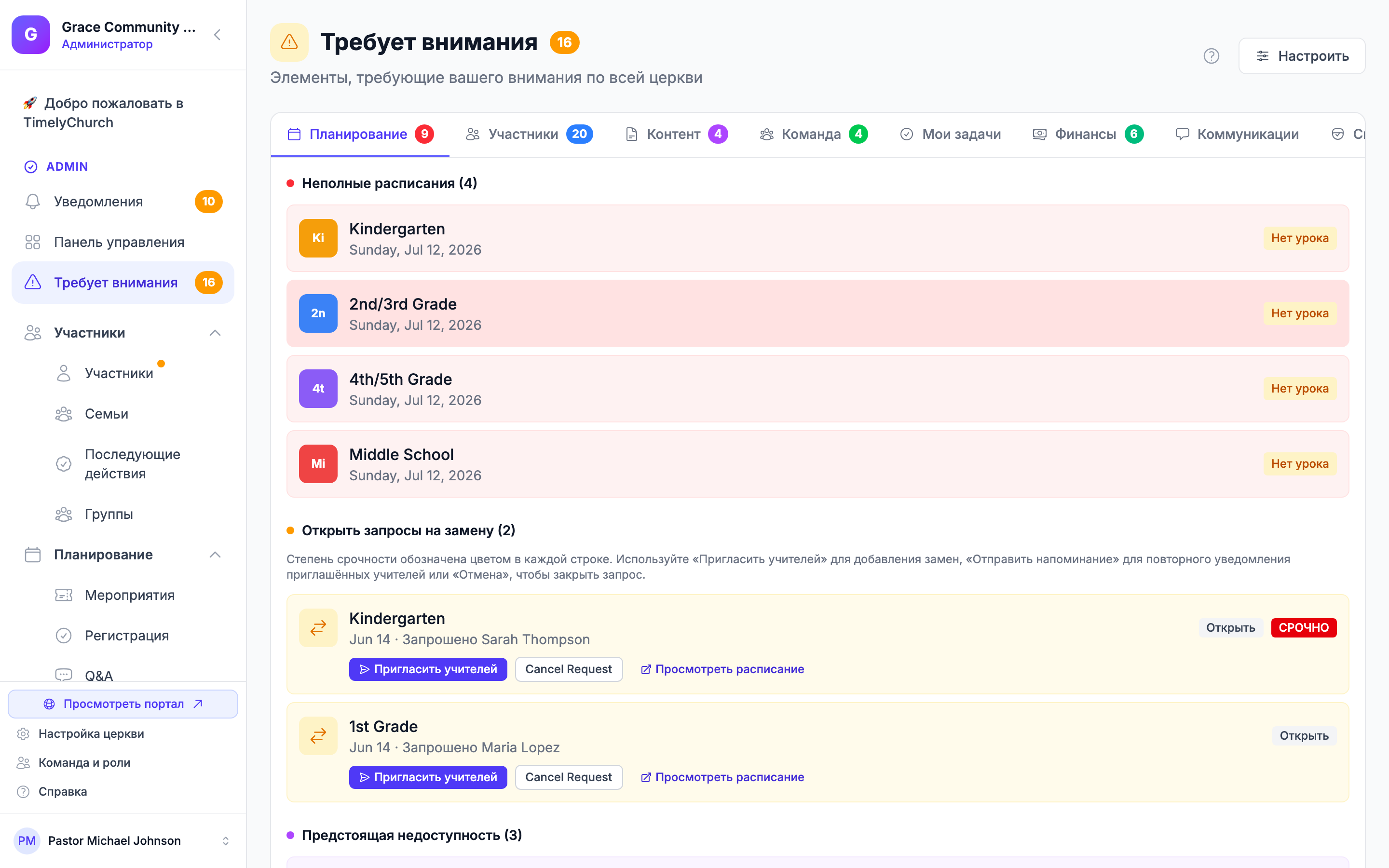The image size is (1389, 868).
Task: Open Последующие действия follow-ups
Action: pos(133,464)
